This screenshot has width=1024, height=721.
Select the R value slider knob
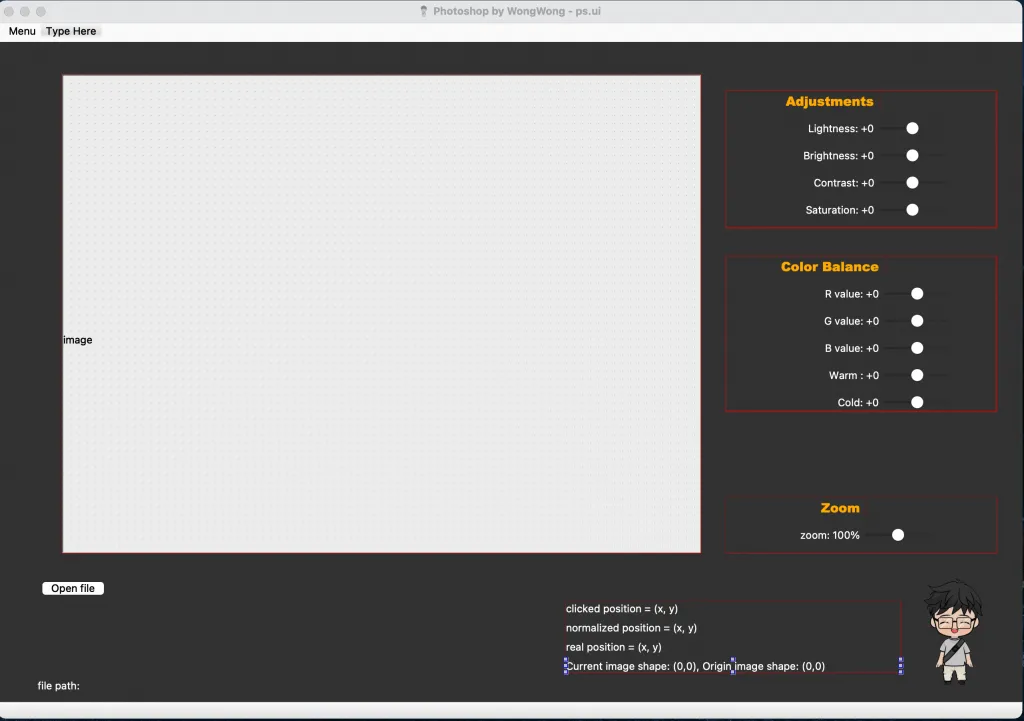click(x=917, y=293)
